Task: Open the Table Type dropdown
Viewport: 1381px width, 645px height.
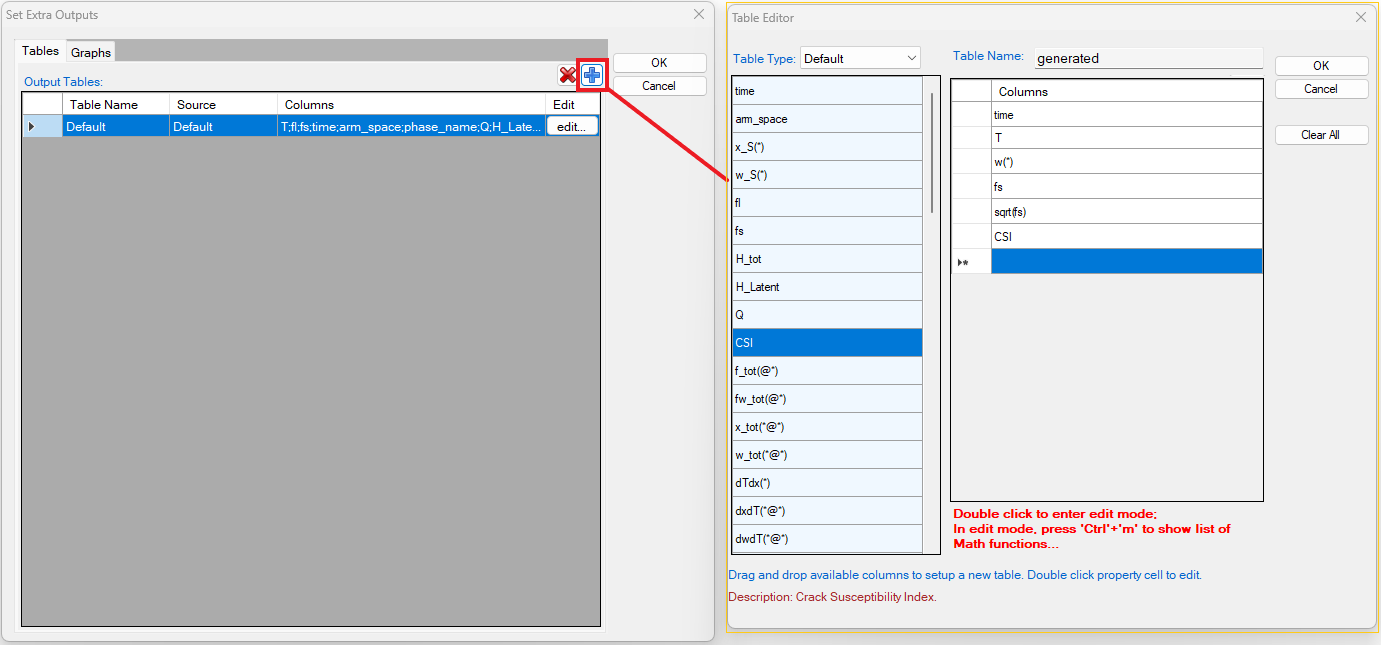Action: pos(859,58)
